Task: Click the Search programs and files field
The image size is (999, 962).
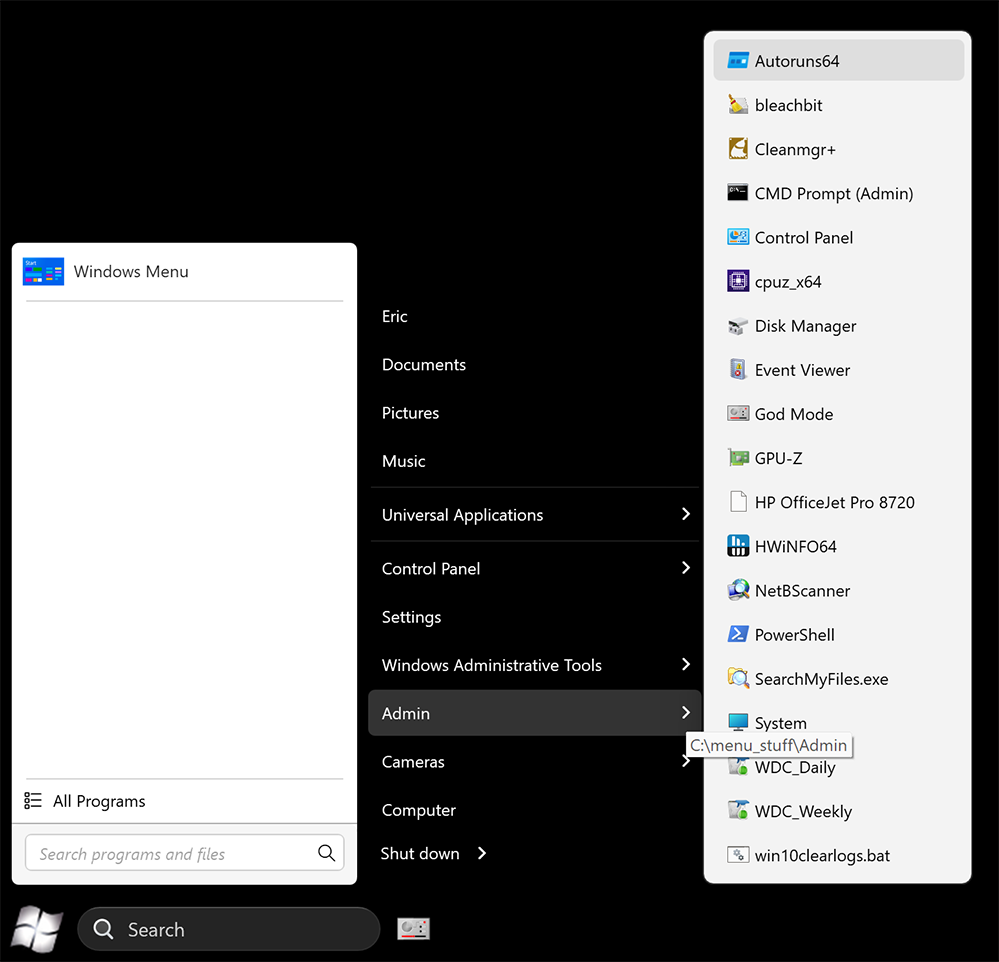Action: 170,853
